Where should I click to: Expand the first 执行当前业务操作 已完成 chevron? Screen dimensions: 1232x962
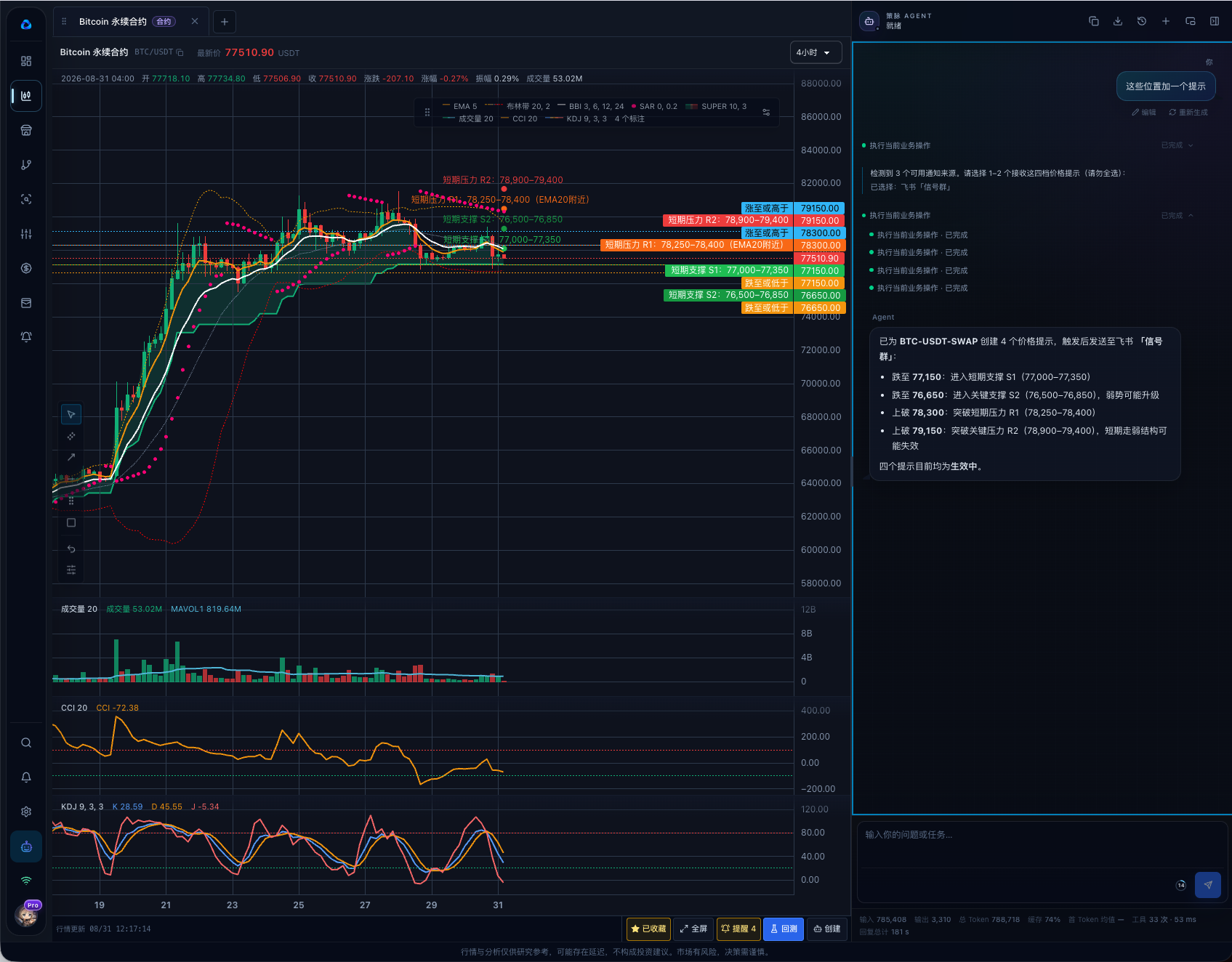coord(1191,145)
